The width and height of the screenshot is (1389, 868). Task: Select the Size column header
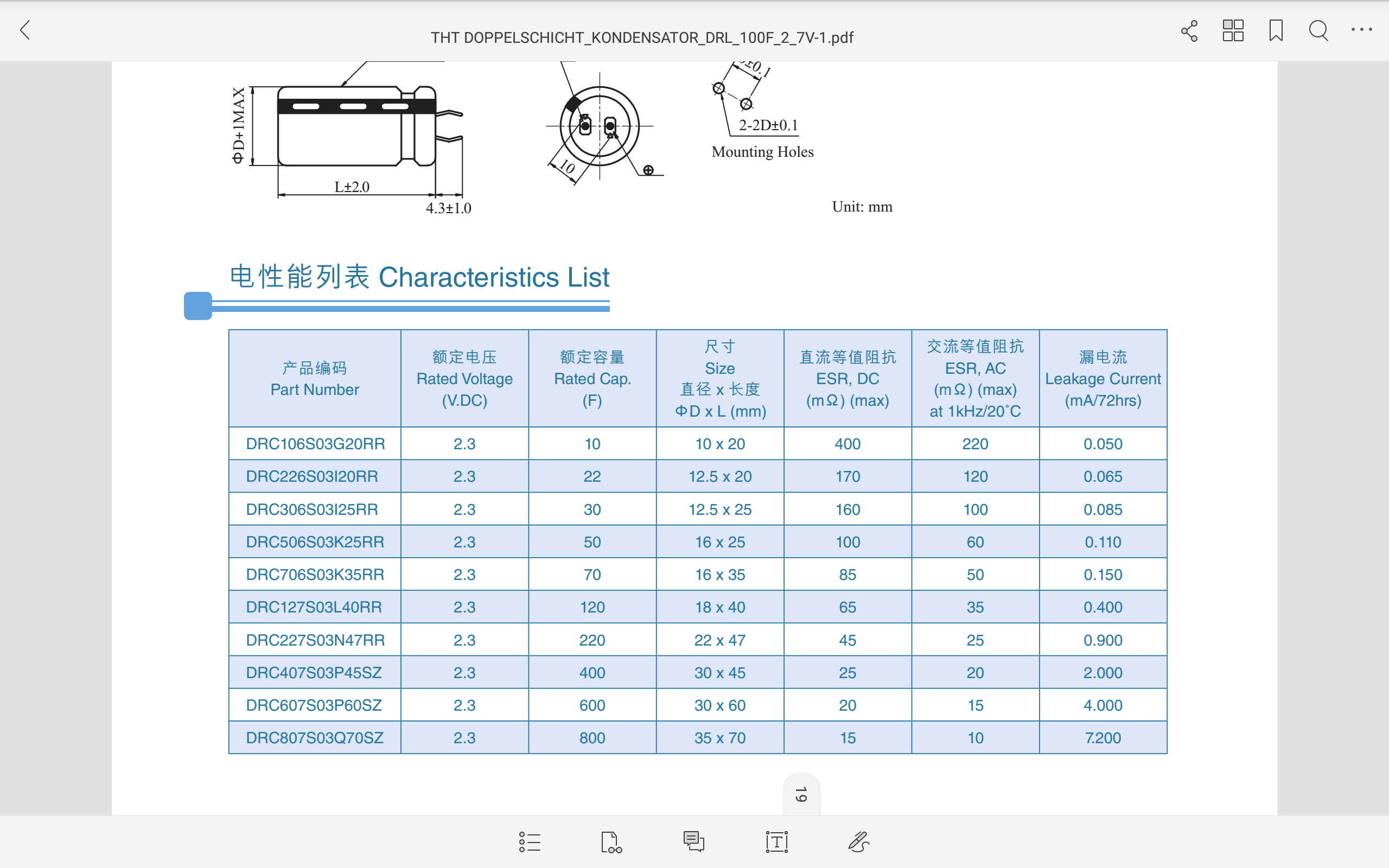tap(720, 379)
